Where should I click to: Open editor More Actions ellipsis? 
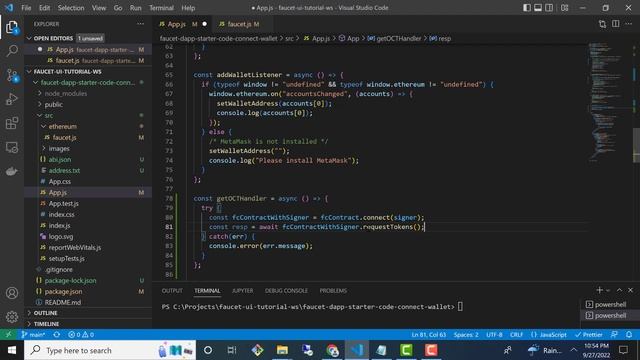pyautogui.click(x=629, y=24)
